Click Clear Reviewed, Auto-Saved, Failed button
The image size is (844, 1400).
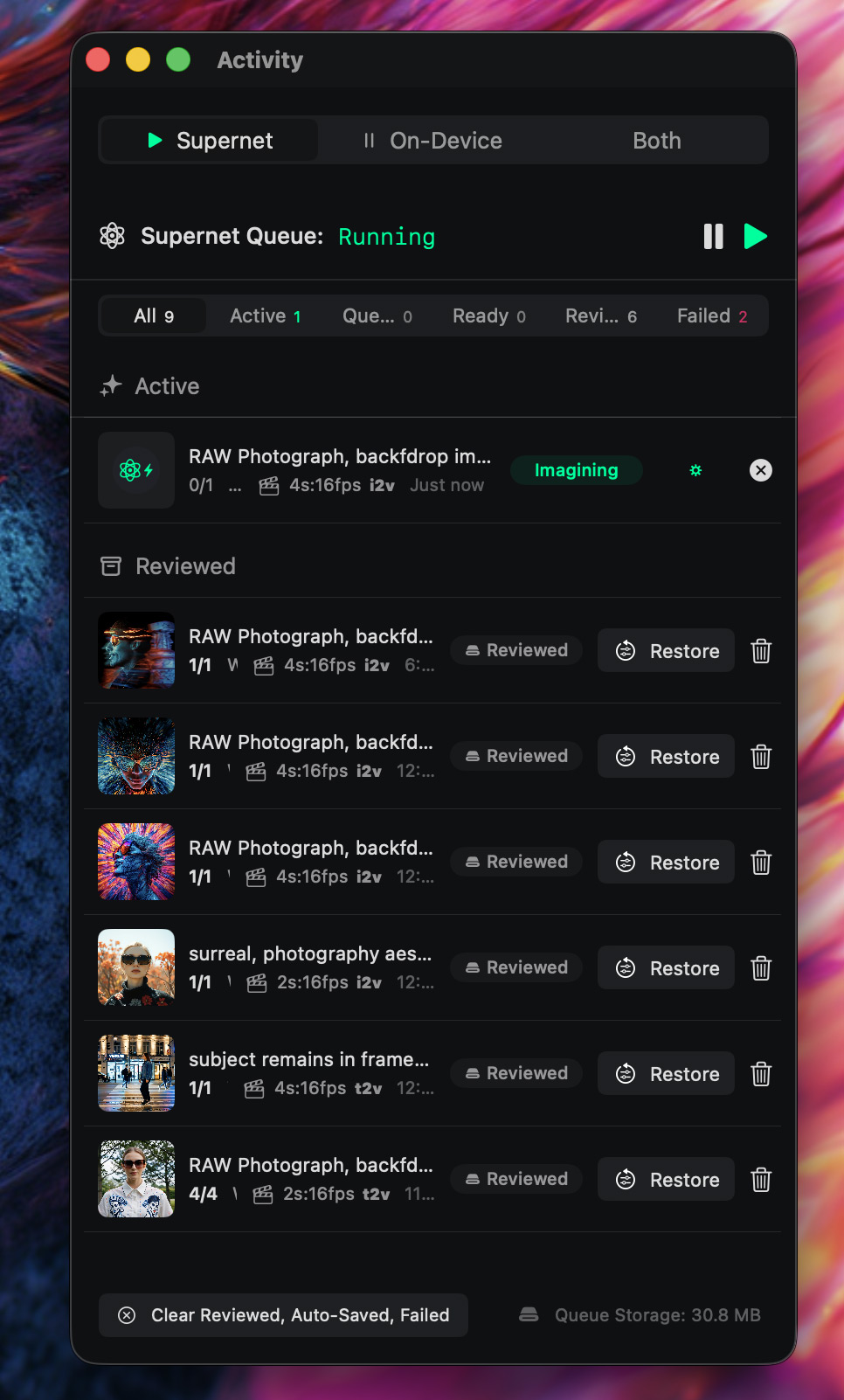click(x=284, y=1315)
